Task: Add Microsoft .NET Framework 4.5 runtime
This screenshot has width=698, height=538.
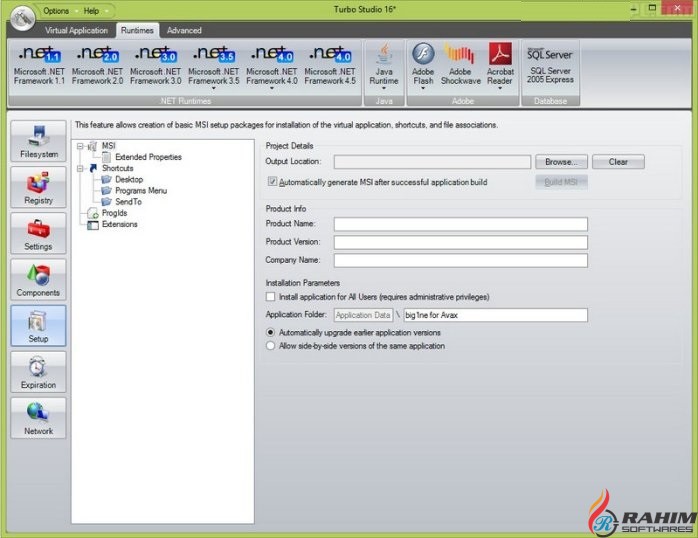Action: (x=330, y=65)
